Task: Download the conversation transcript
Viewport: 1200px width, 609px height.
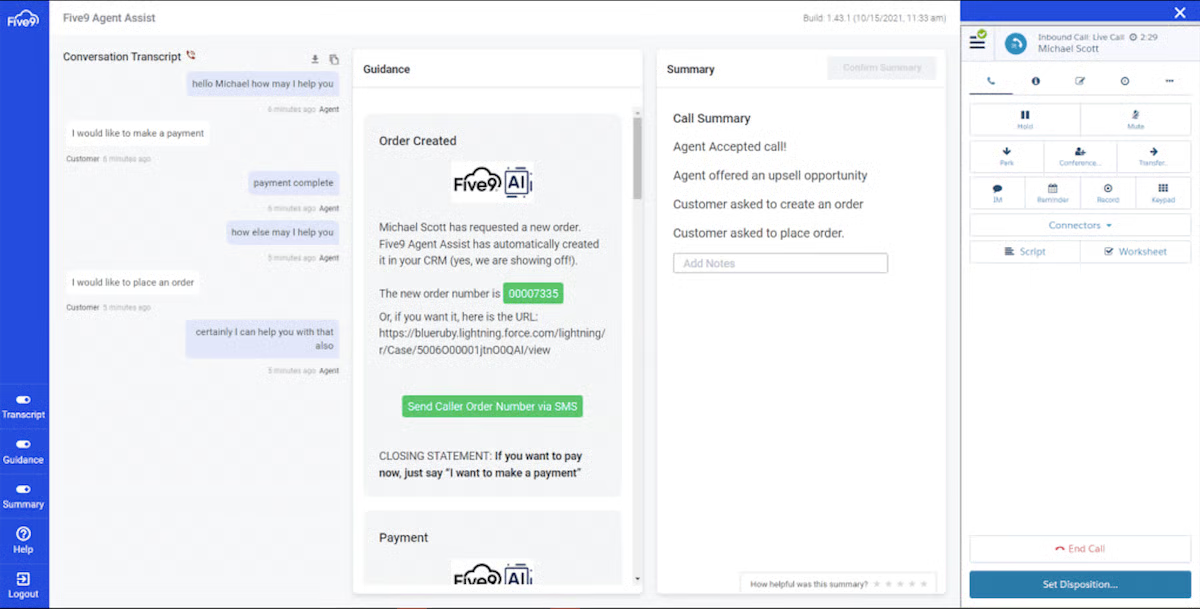Action: (x=316, y=59)
